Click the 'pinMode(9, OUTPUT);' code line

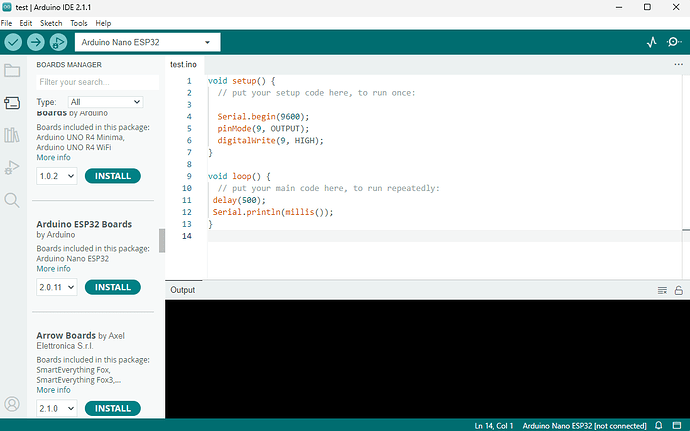tap(263, 129)
